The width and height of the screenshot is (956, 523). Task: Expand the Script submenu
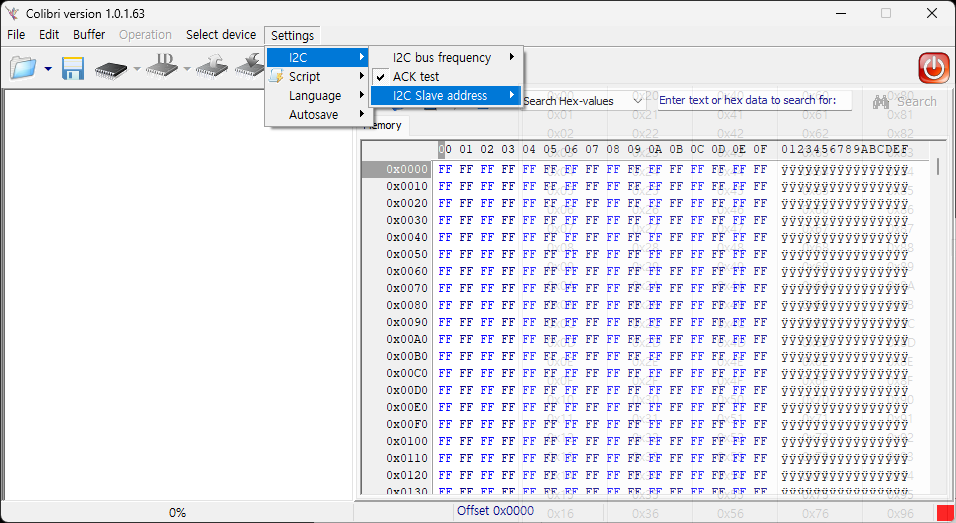coord(317,76)
